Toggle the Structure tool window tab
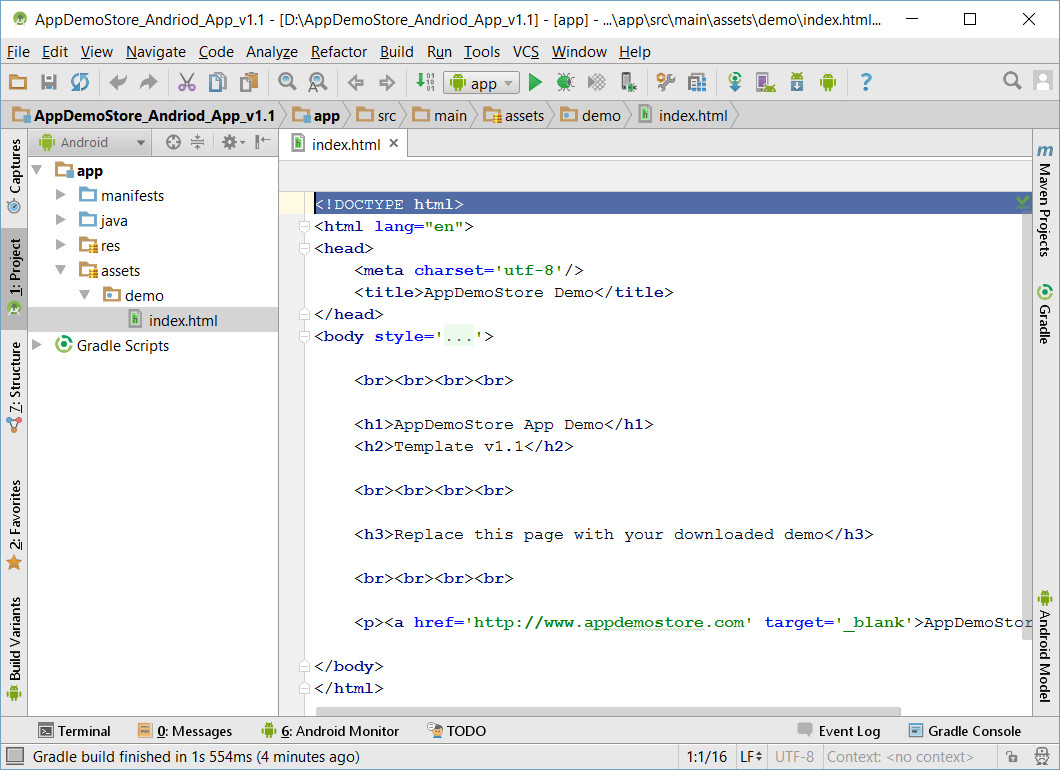1060x770 pixels. pyautogui.click(x=14, y=386)
